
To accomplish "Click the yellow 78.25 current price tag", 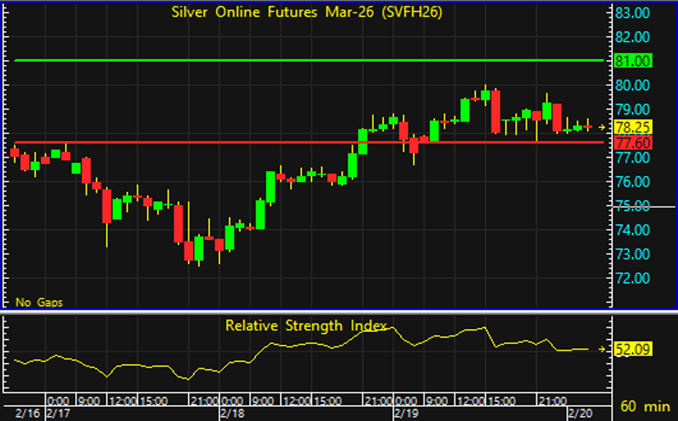I will point(634,127).
